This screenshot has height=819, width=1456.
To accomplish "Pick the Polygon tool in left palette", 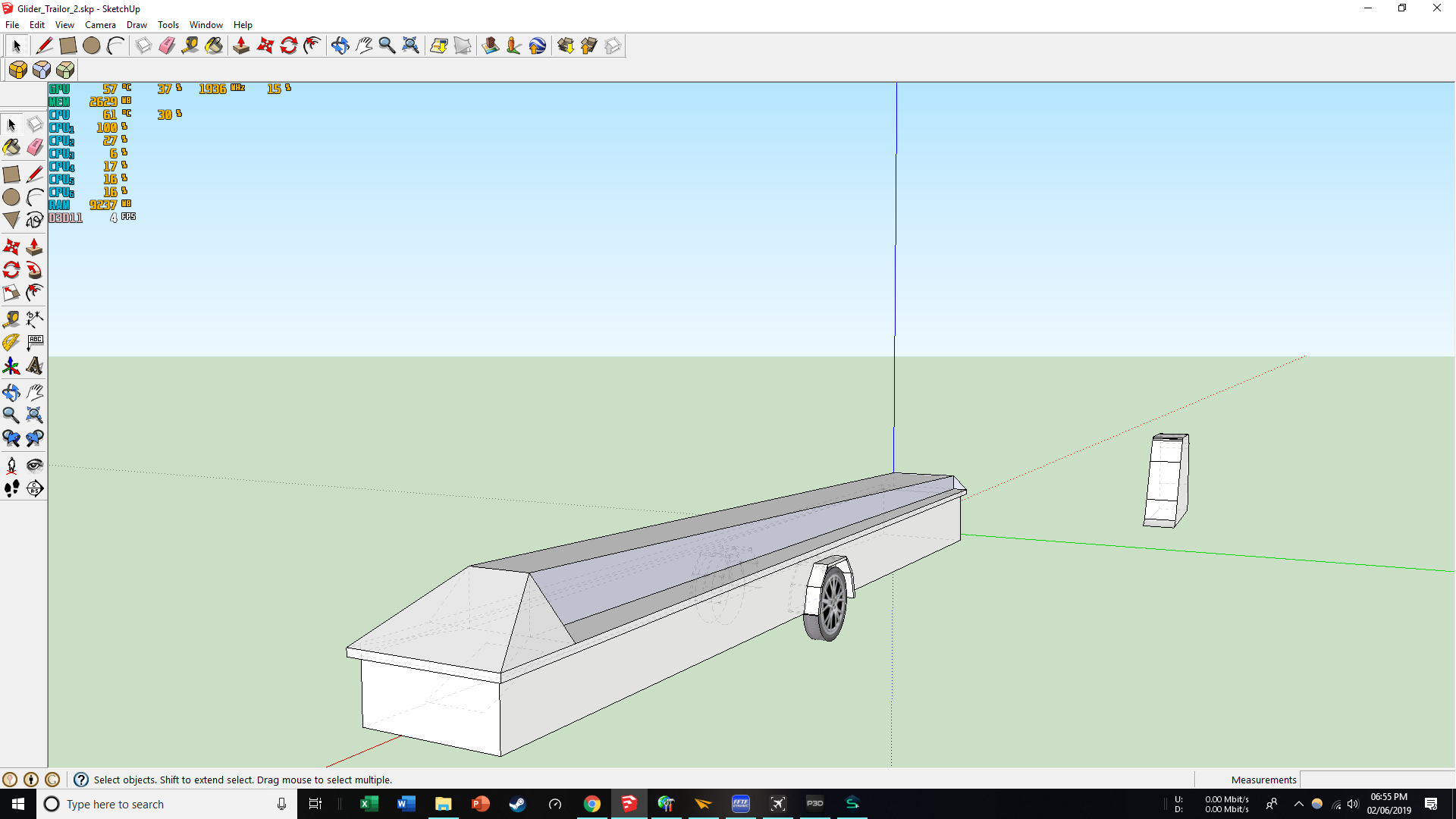I will click(x=11, y=220).
